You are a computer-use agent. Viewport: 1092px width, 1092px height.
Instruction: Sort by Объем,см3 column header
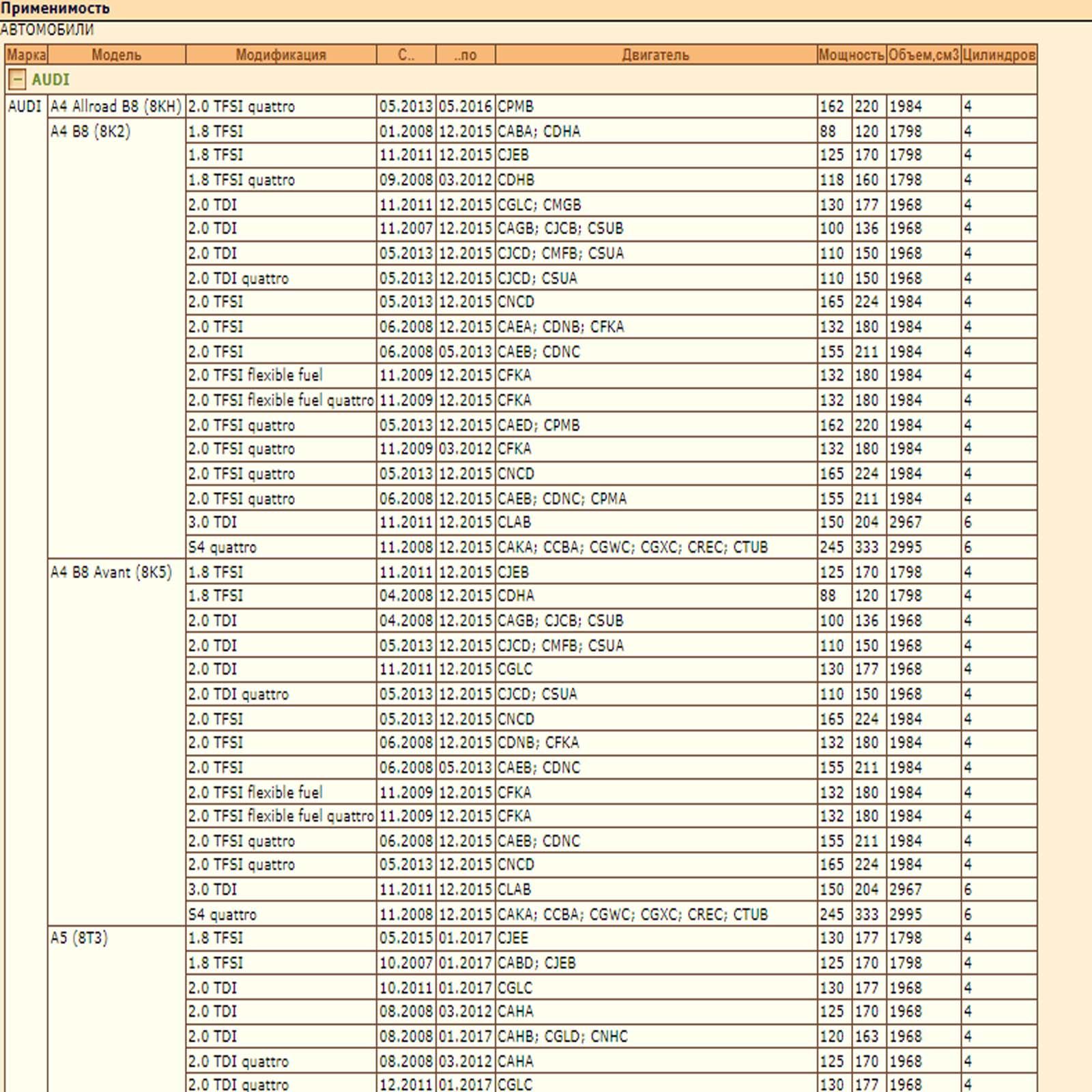[x=923, y=55]
